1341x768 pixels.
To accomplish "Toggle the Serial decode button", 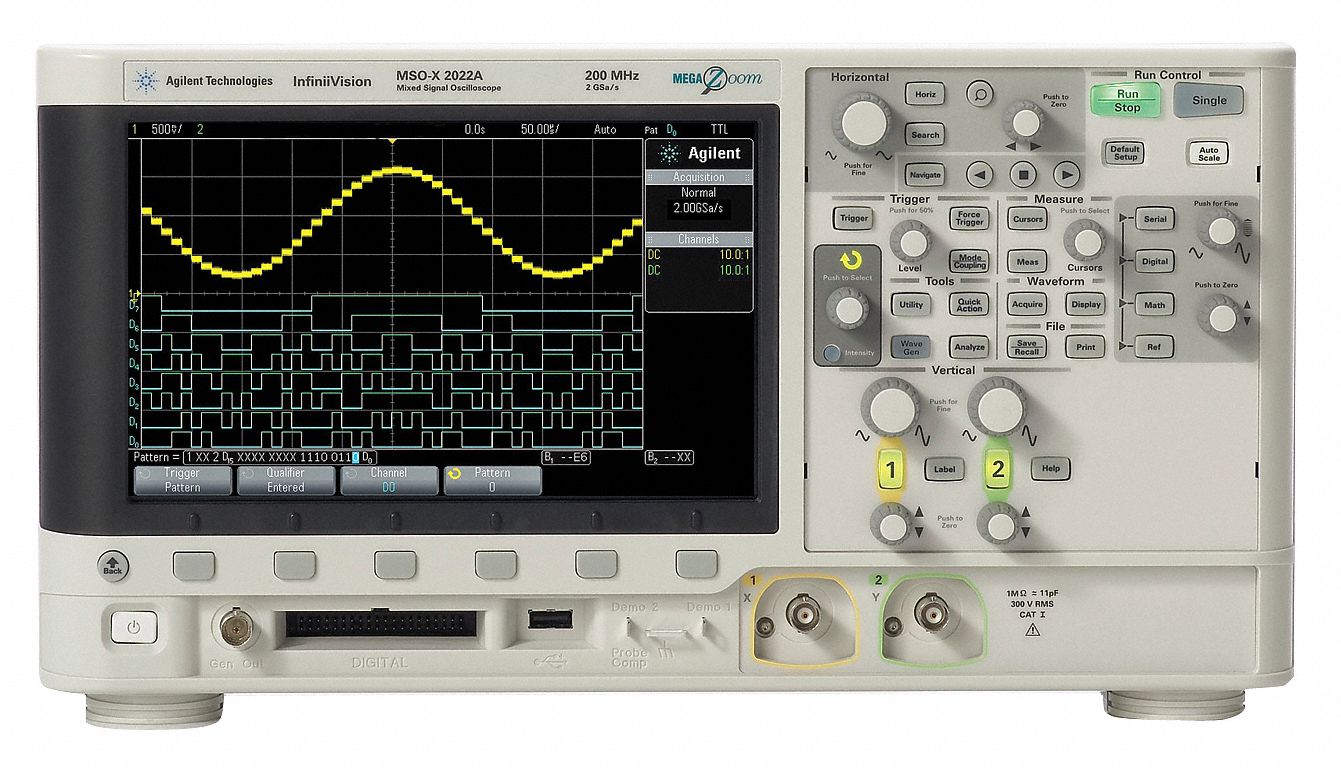I will tap(1155, 219).
